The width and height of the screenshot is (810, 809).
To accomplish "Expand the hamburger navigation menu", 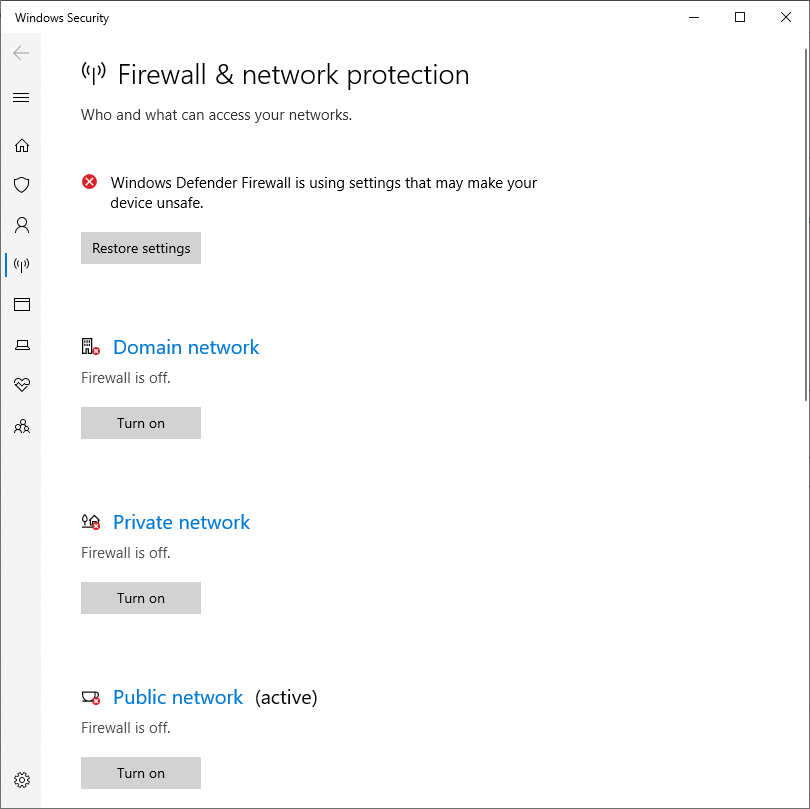I will 21,98.
